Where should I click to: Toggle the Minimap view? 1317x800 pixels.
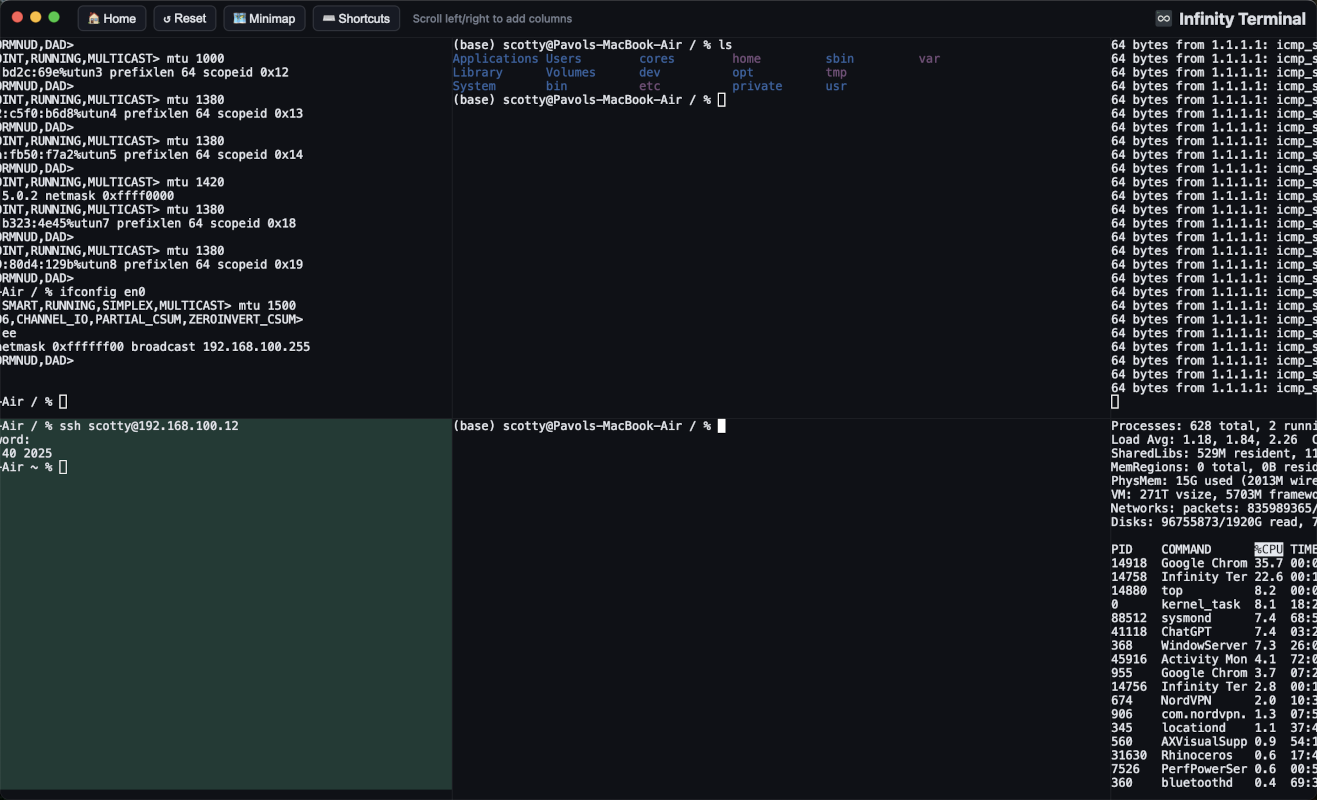point(264,18)
